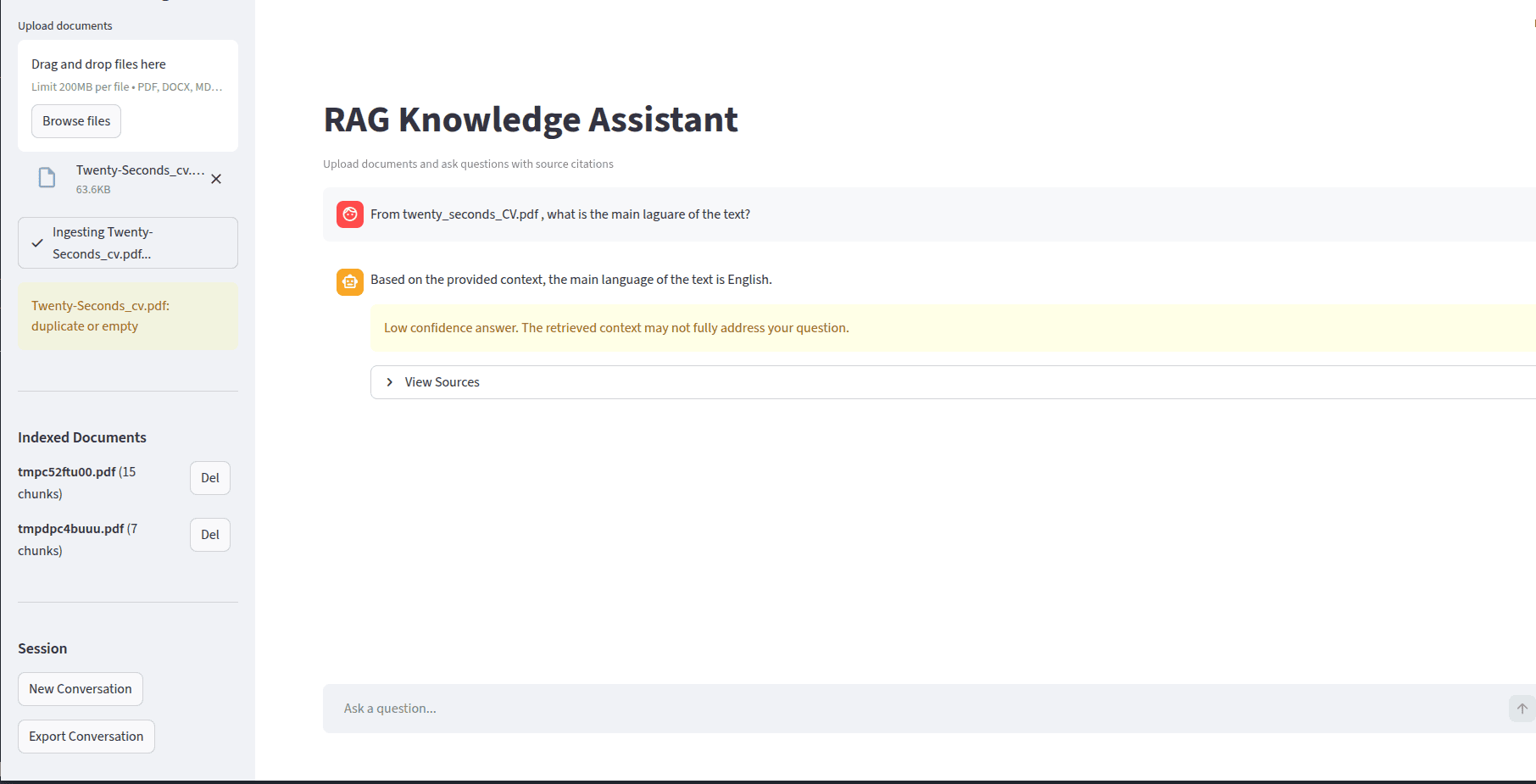Click Browse files to upload a document
The image size is (1536, 784).
click(75, 120)
